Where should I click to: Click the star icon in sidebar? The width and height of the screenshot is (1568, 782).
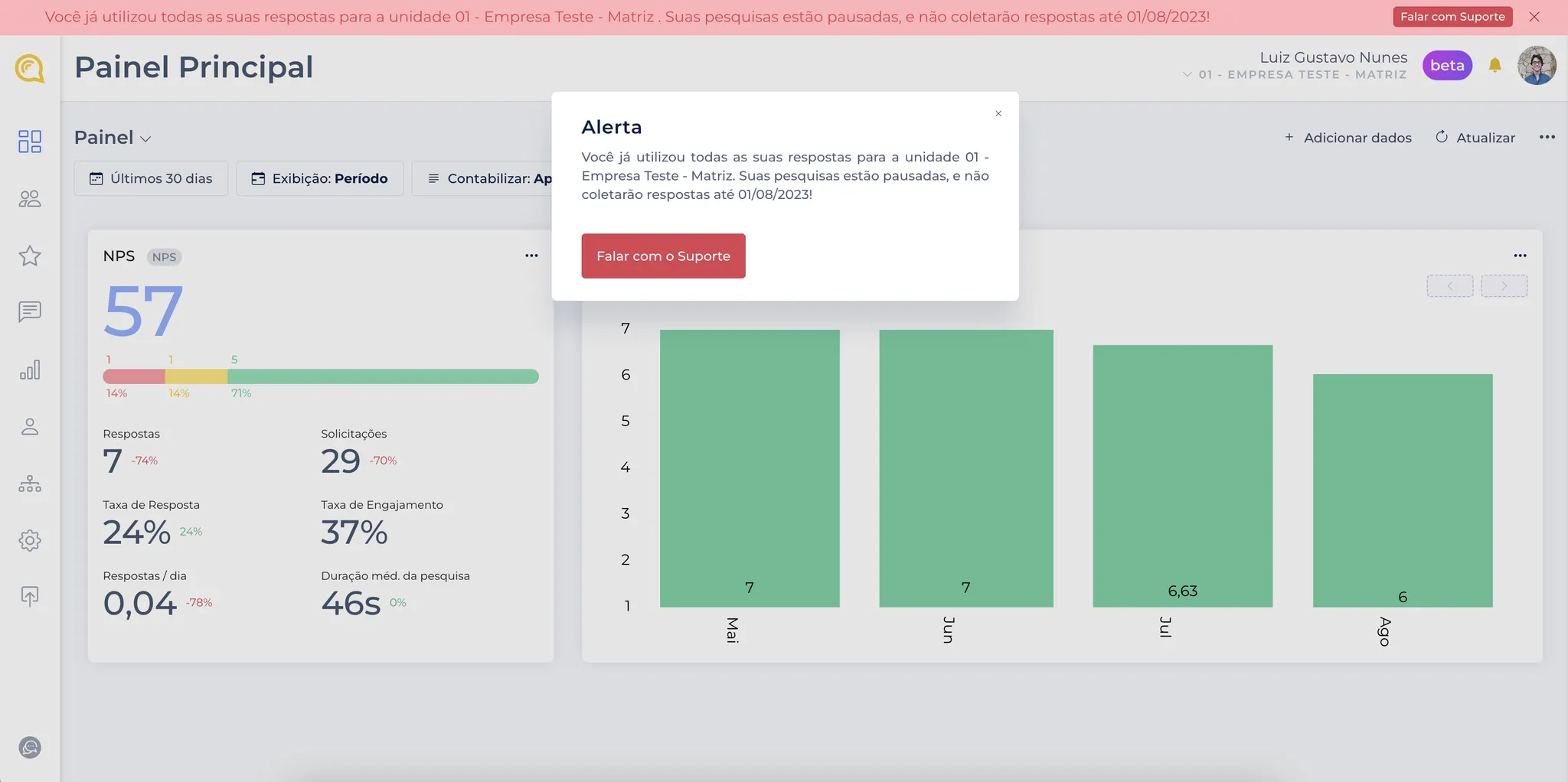click(x=30, y=256)
